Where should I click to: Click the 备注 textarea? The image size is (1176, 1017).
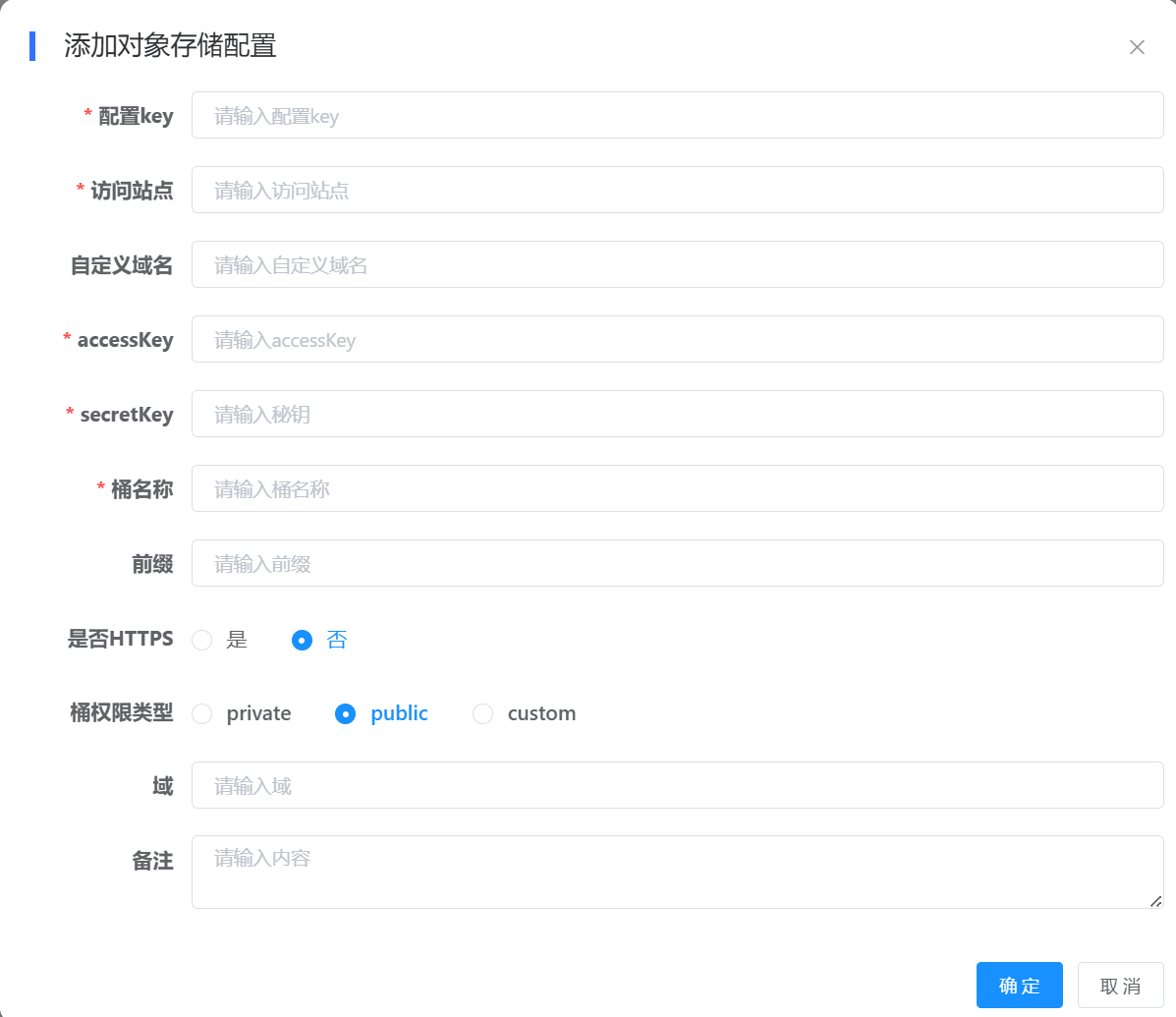(677, 872)
